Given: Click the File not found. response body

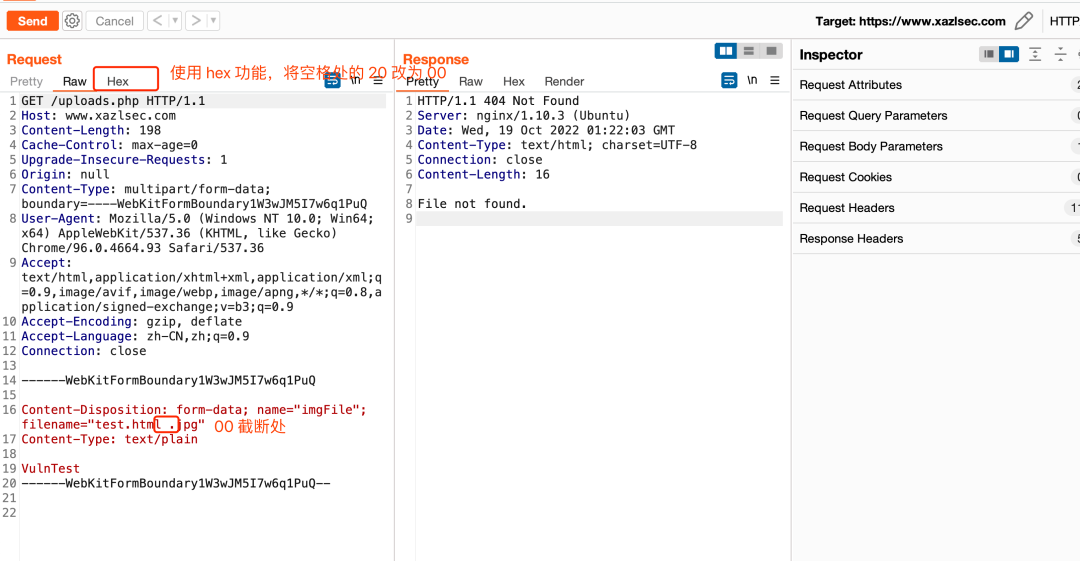Looking at the screenshot, I should pyautogui.click(x=472, y=204).
